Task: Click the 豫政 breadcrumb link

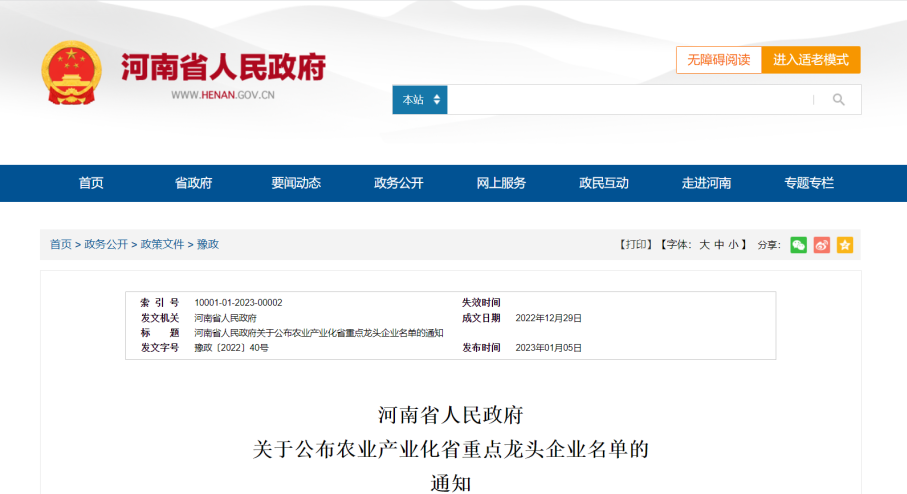Action: 207,244
